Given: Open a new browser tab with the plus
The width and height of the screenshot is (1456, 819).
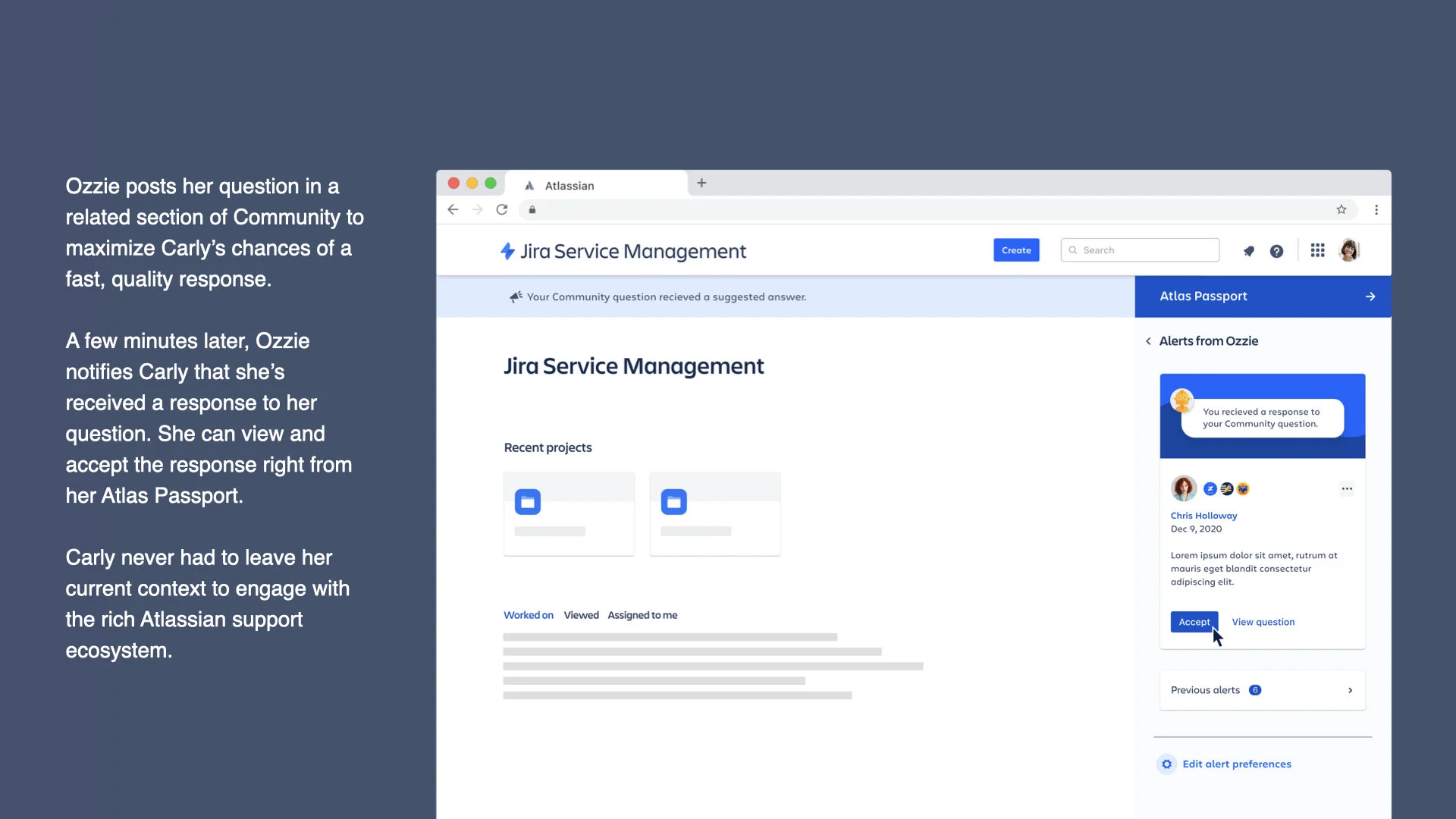Looking at the screenshot, I should pos(701,183).
